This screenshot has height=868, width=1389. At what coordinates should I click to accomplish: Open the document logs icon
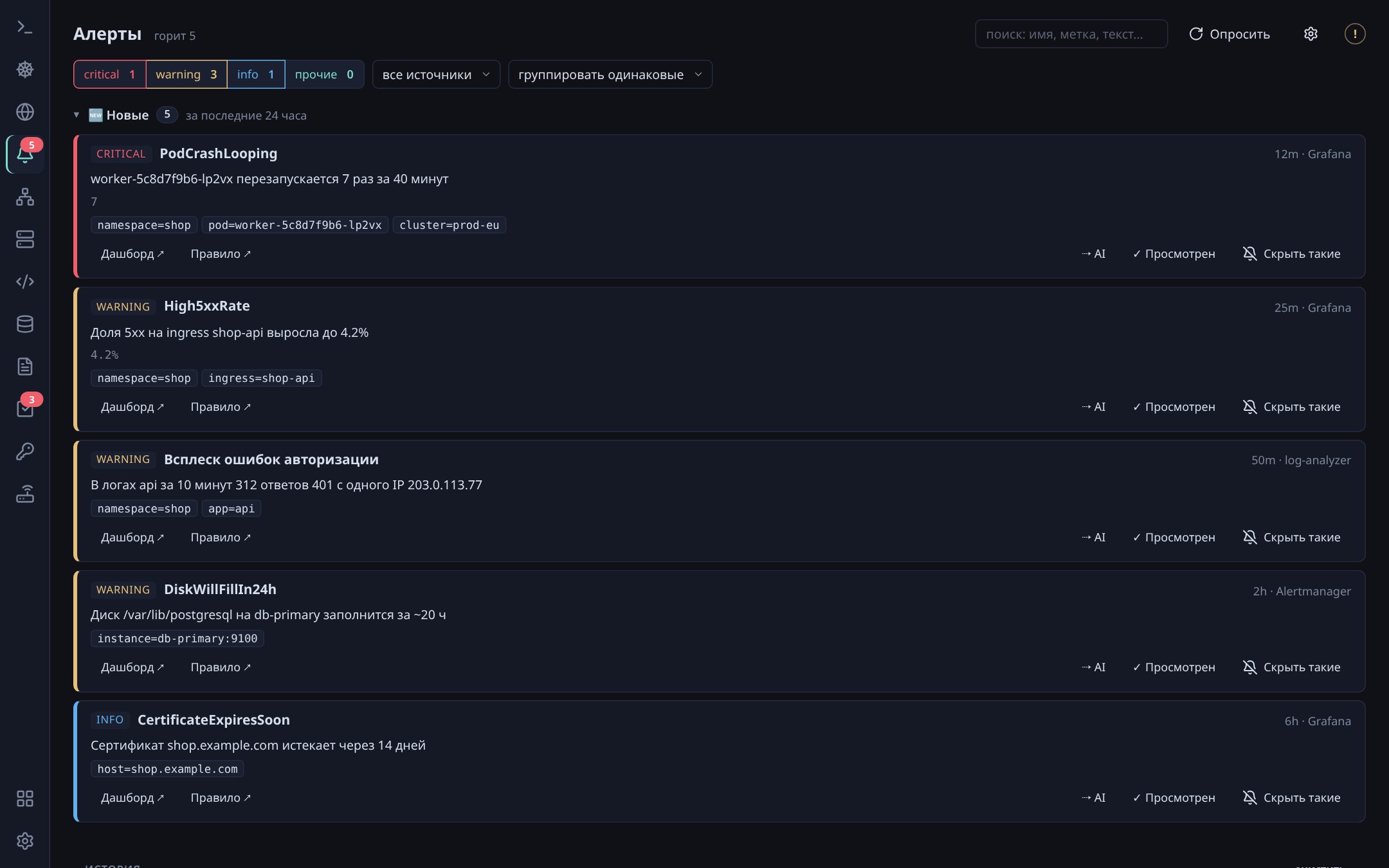point(24,366)
